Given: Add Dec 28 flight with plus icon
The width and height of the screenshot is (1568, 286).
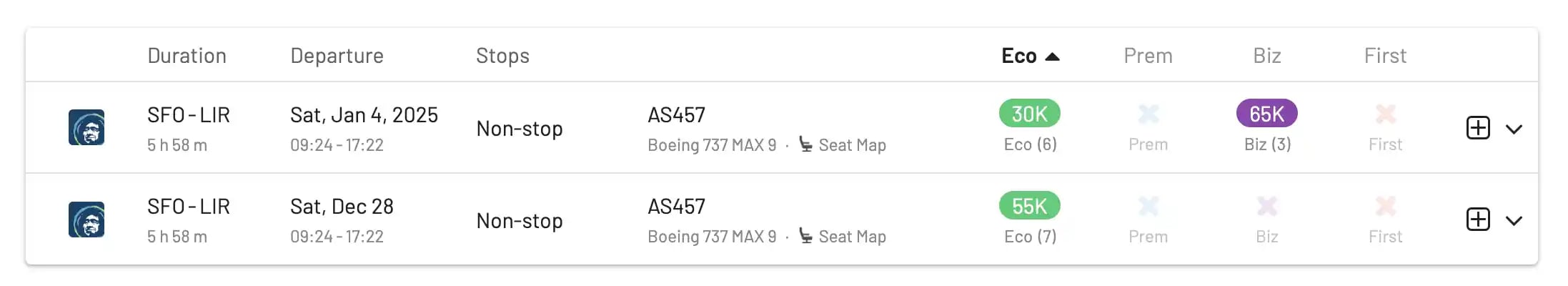Looking at the screenshot, I should point(1478,220).
